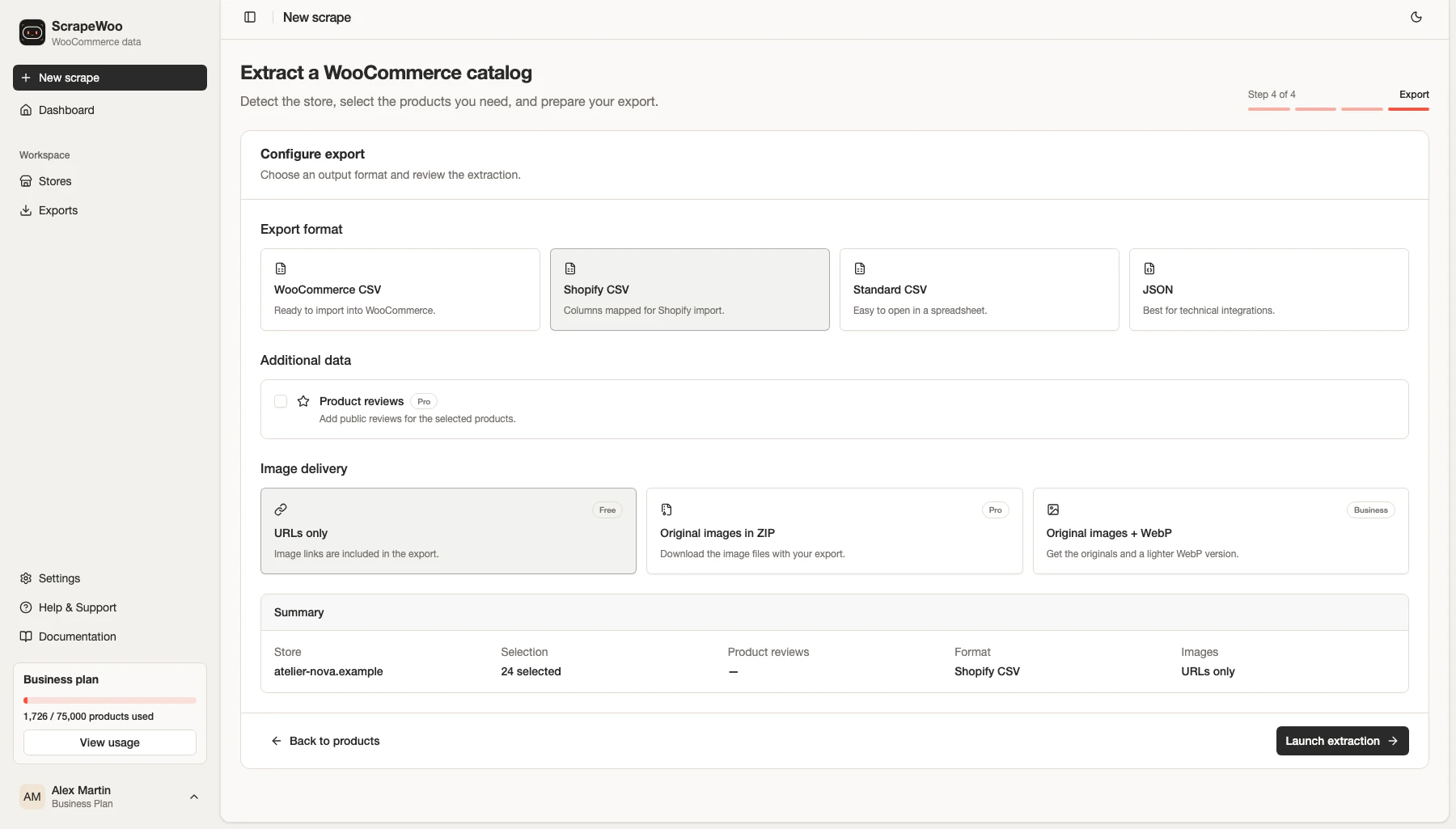The width and height of the screenshot is (1456, 829).
Task: Click the Exports download icon
Action: (x=26, y=210)
